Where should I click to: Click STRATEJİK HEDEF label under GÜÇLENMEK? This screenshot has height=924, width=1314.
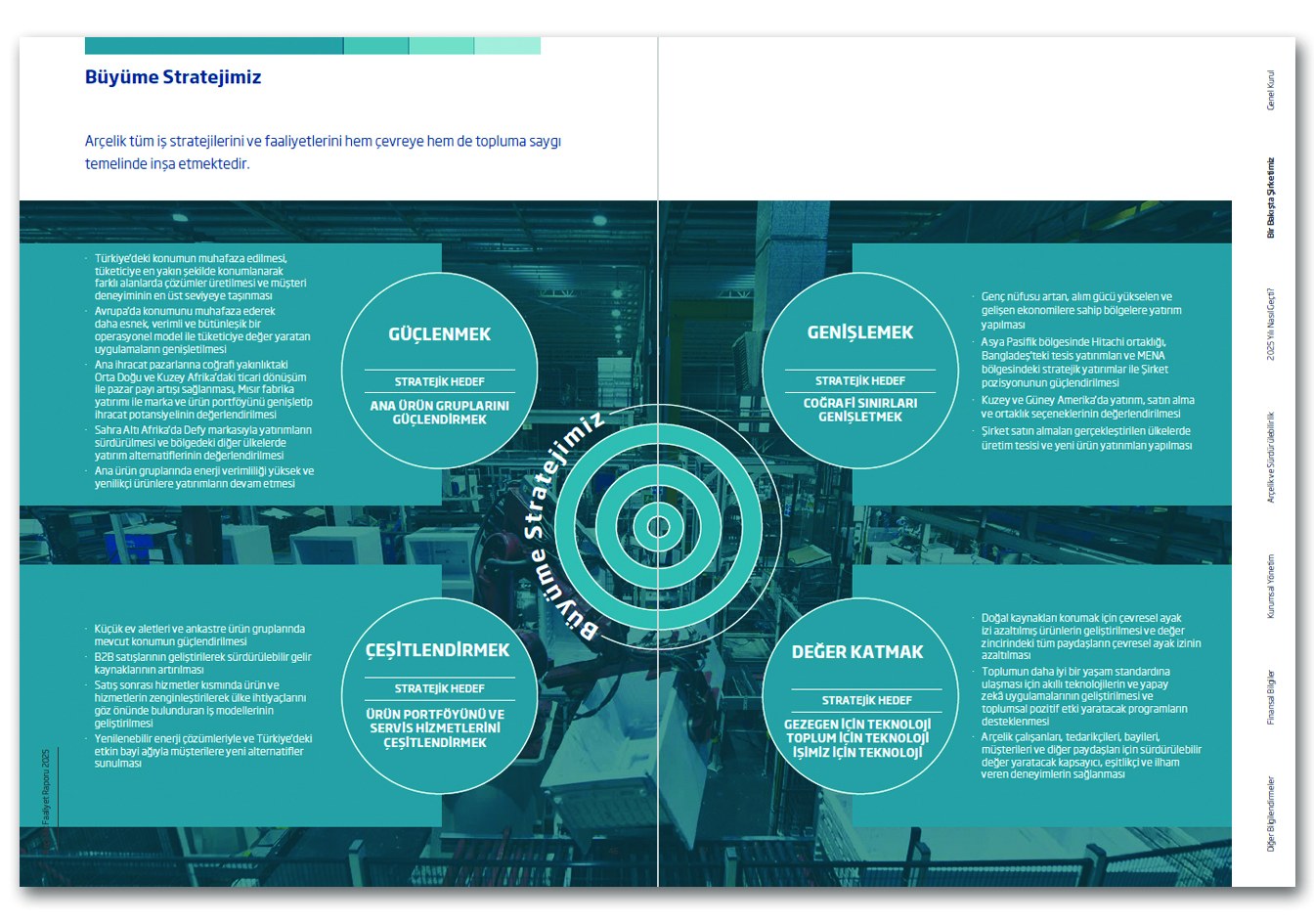440,382
